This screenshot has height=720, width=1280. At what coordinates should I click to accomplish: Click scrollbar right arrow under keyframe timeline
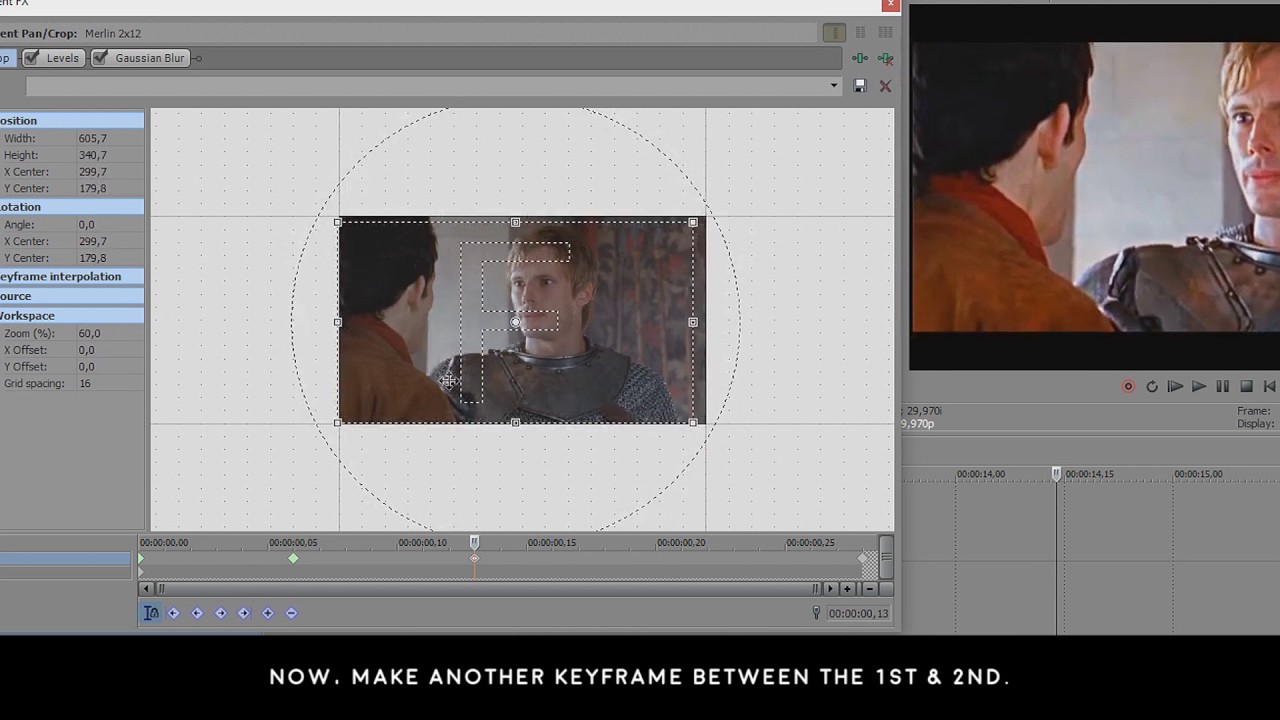tap(829, 589)
